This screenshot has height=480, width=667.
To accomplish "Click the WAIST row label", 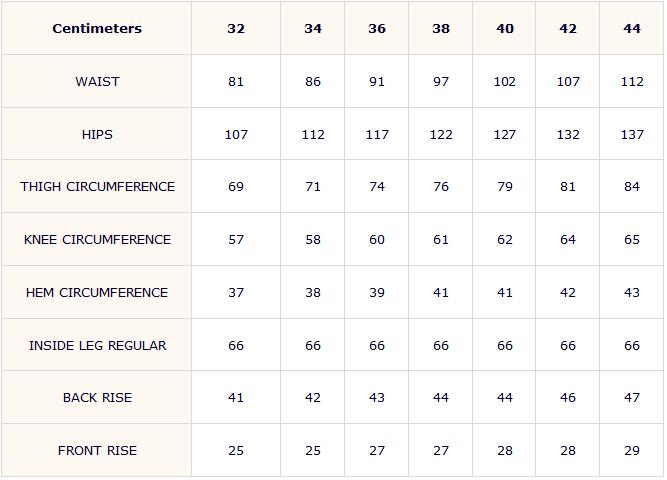I will 97,81.
